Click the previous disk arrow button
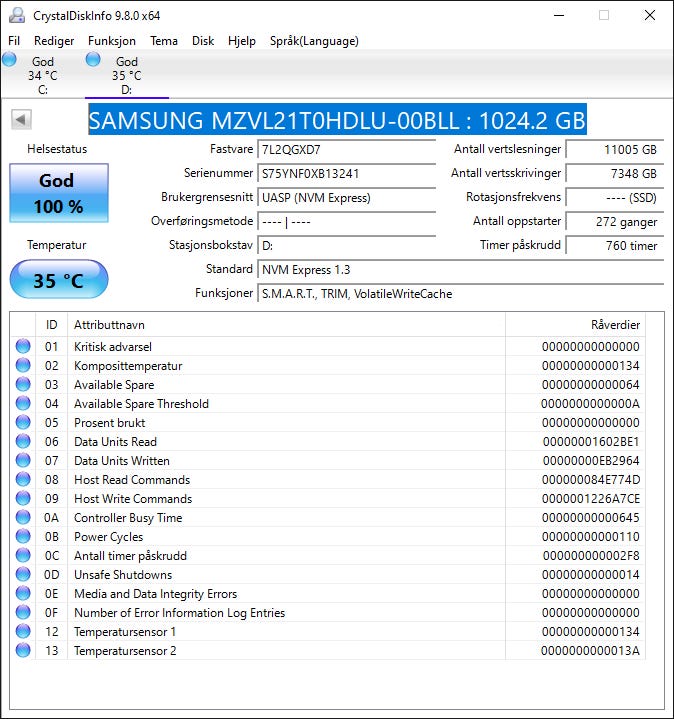 [x=21, y=120]
